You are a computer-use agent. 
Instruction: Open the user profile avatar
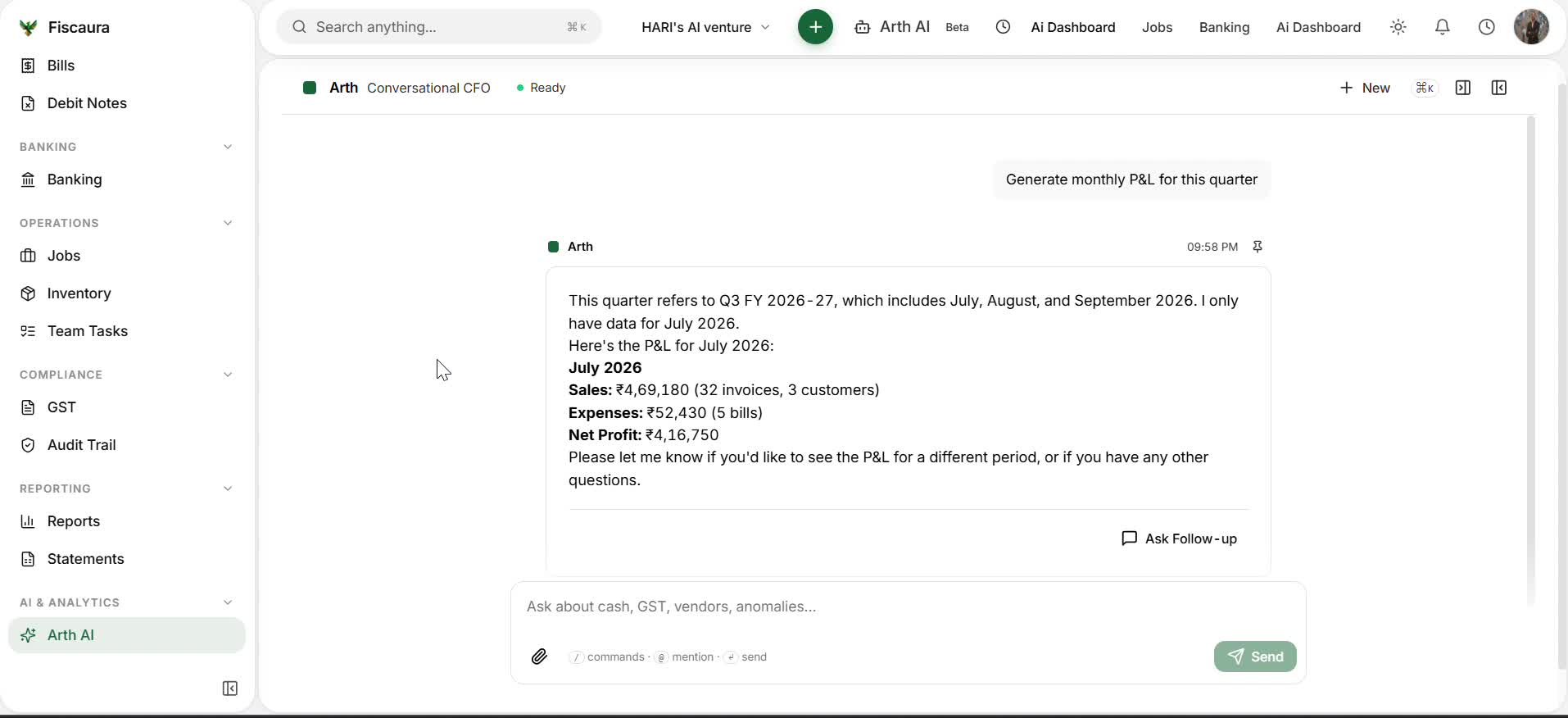[x=1531, y=27]
